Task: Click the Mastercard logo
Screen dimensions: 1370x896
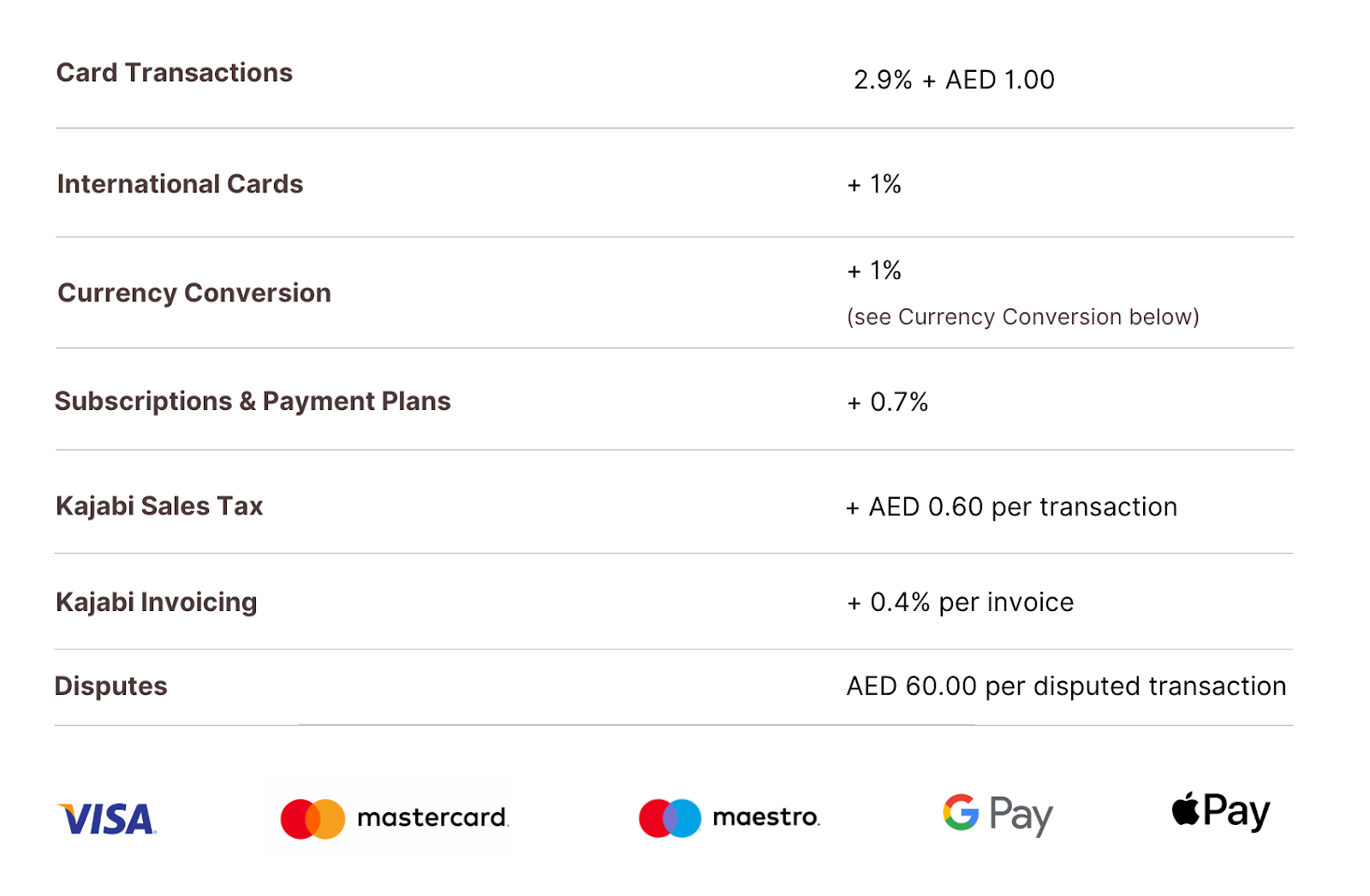Action: pyautogui.click(x=395, y=818)
